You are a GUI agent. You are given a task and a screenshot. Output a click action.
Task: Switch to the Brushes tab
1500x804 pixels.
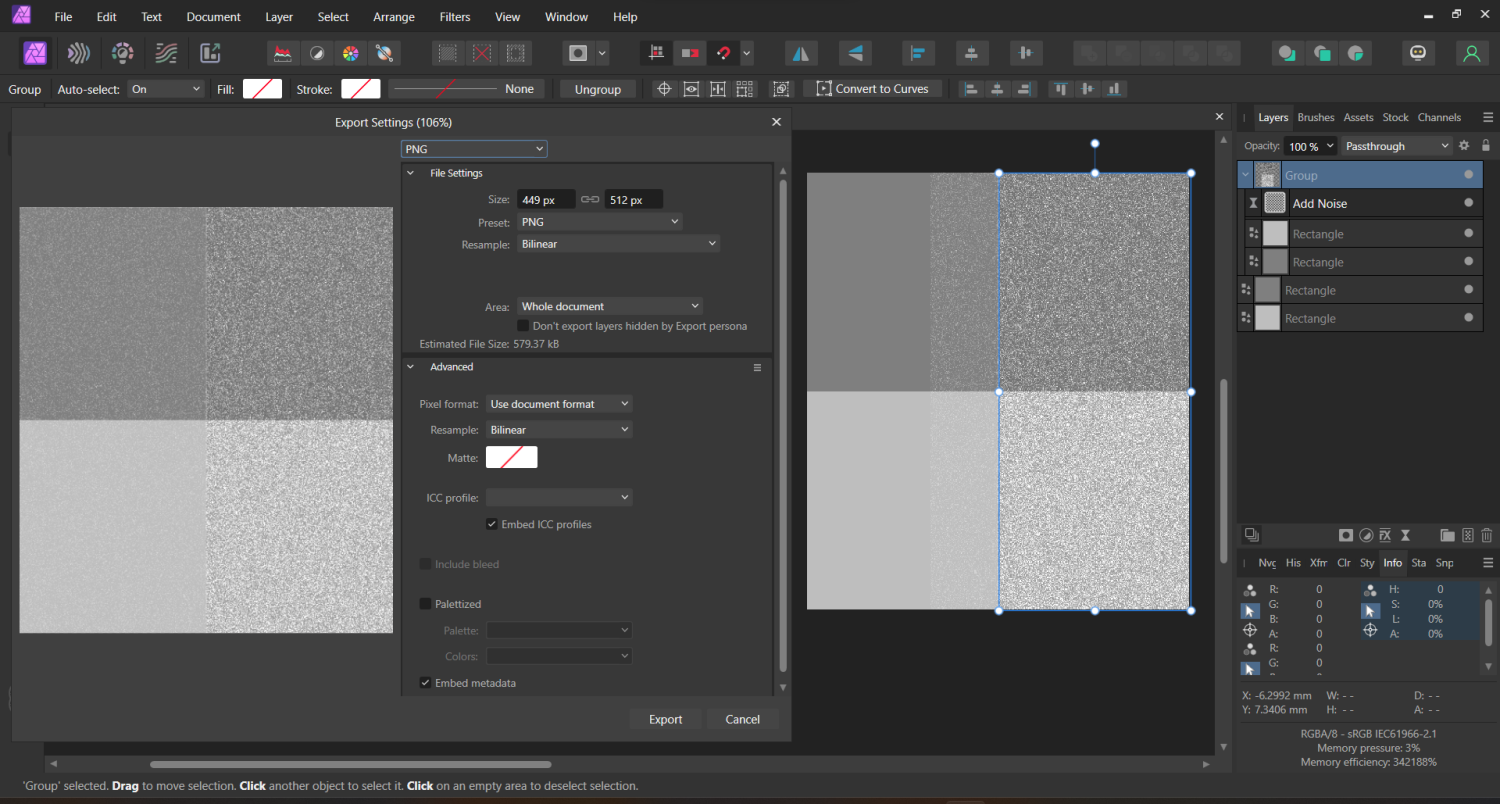click(1315, 117)
